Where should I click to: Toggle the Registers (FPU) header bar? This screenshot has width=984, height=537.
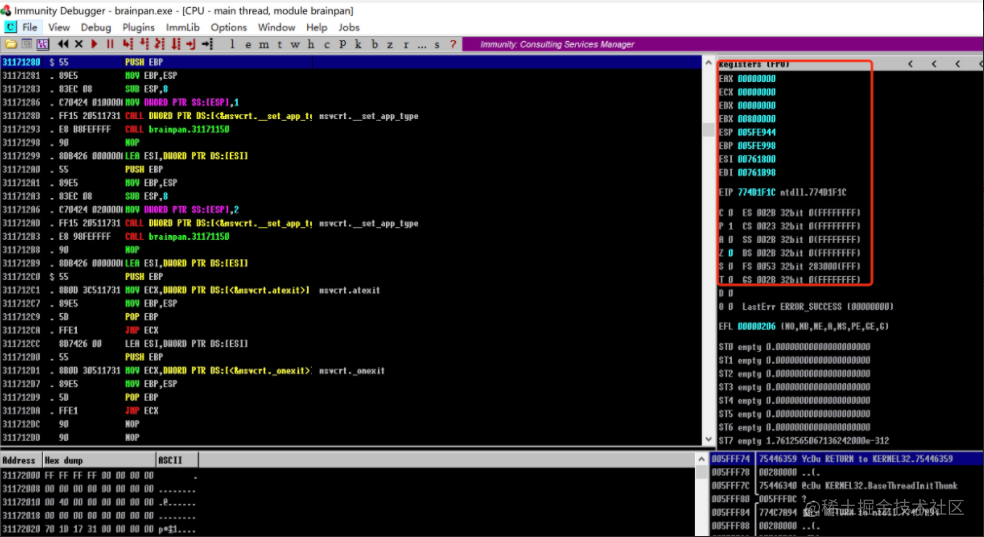pyautogui.click(x=850, y=64)
